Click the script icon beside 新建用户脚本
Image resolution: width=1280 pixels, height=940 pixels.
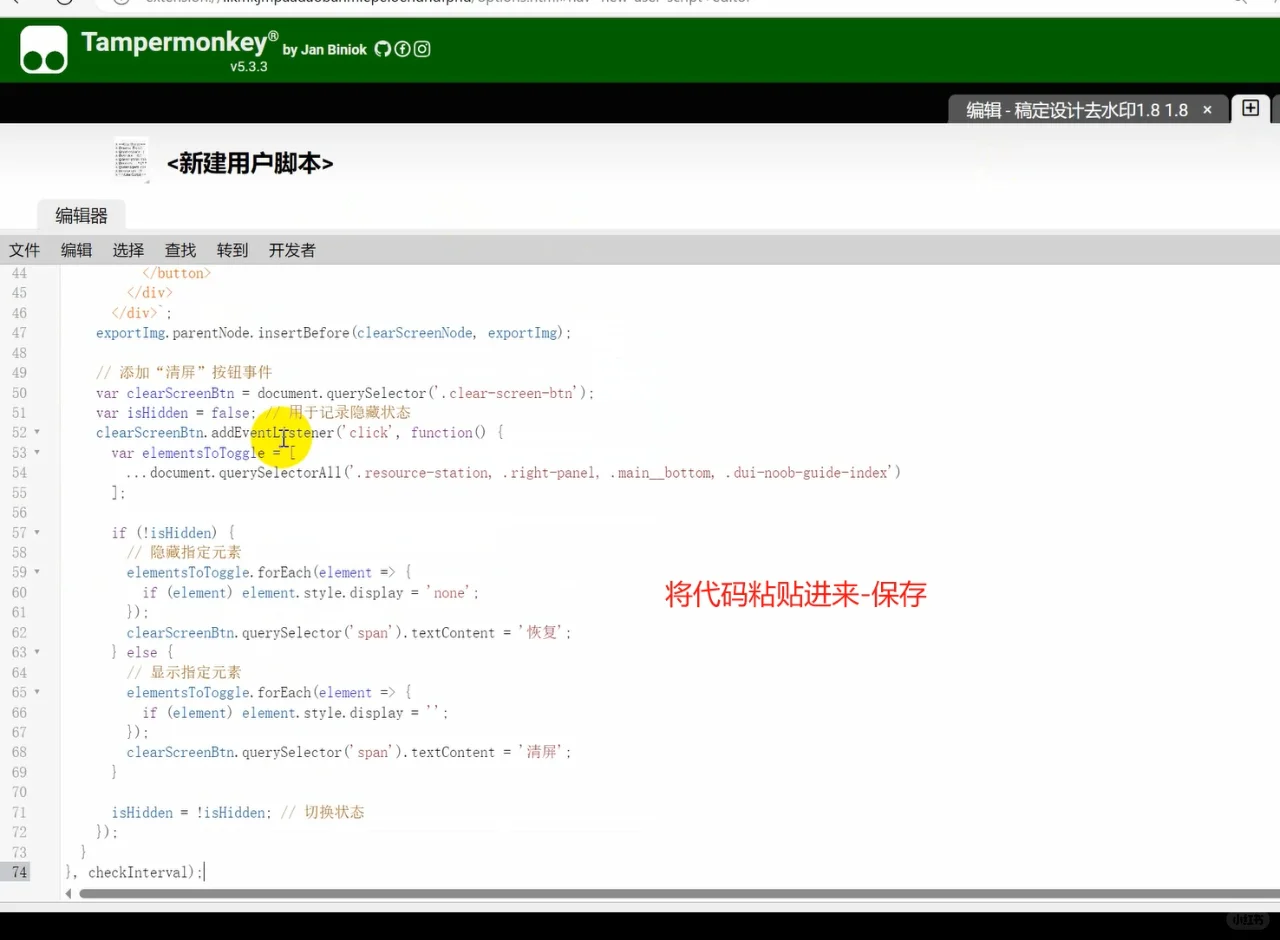pos(132,160)
